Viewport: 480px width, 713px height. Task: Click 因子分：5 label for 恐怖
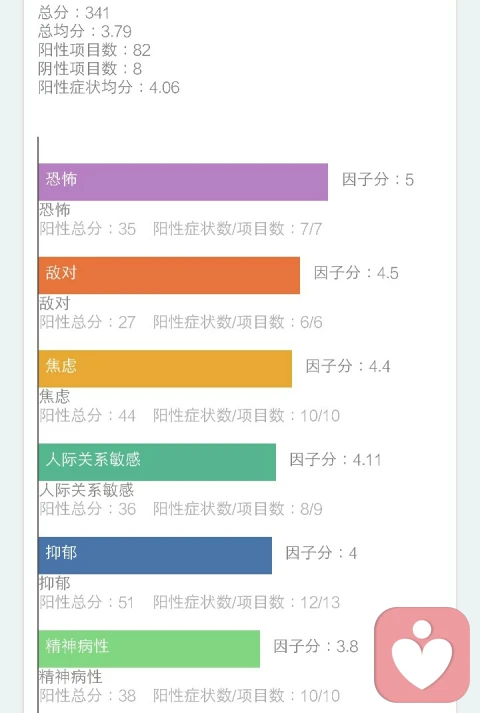(x=378, y=180)
